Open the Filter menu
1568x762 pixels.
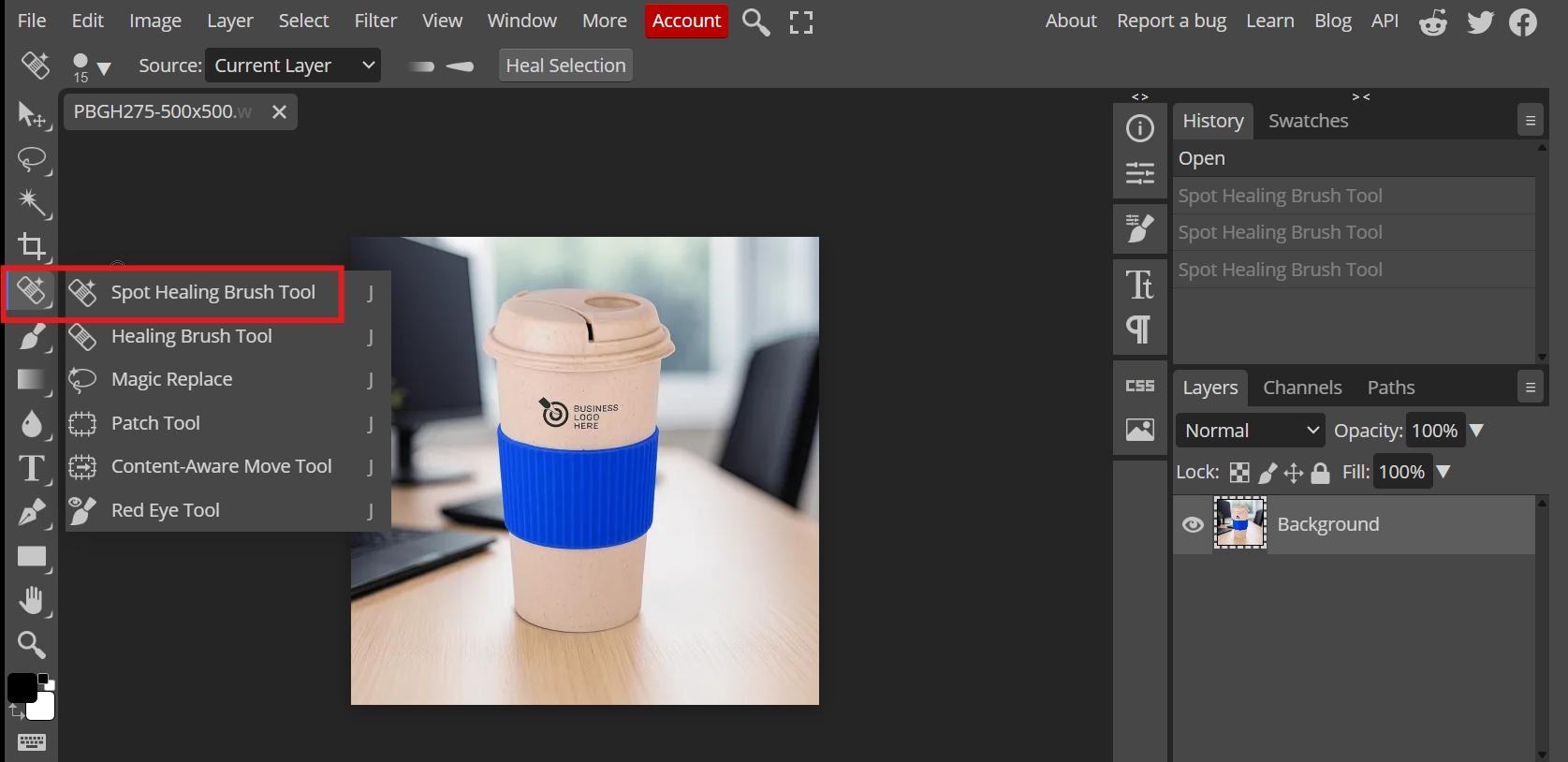point(375,21)
